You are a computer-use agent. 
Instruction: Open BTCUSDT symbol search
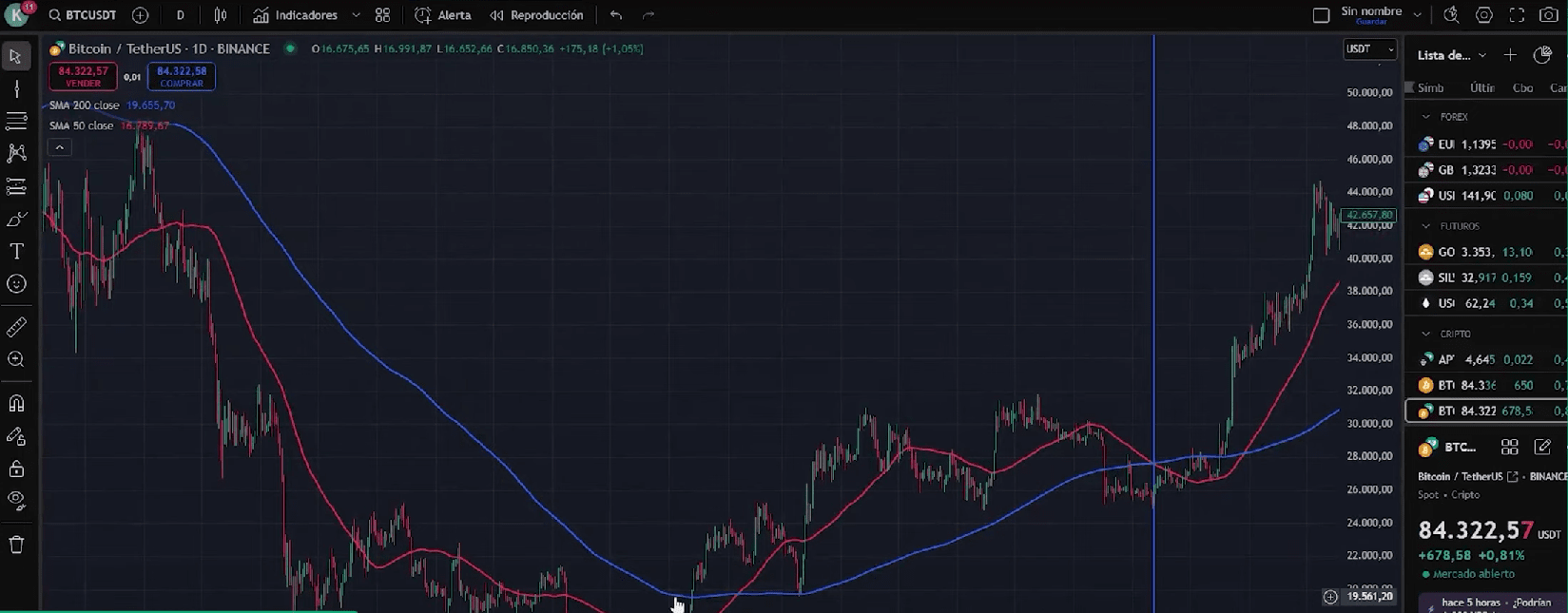(82, 15)
